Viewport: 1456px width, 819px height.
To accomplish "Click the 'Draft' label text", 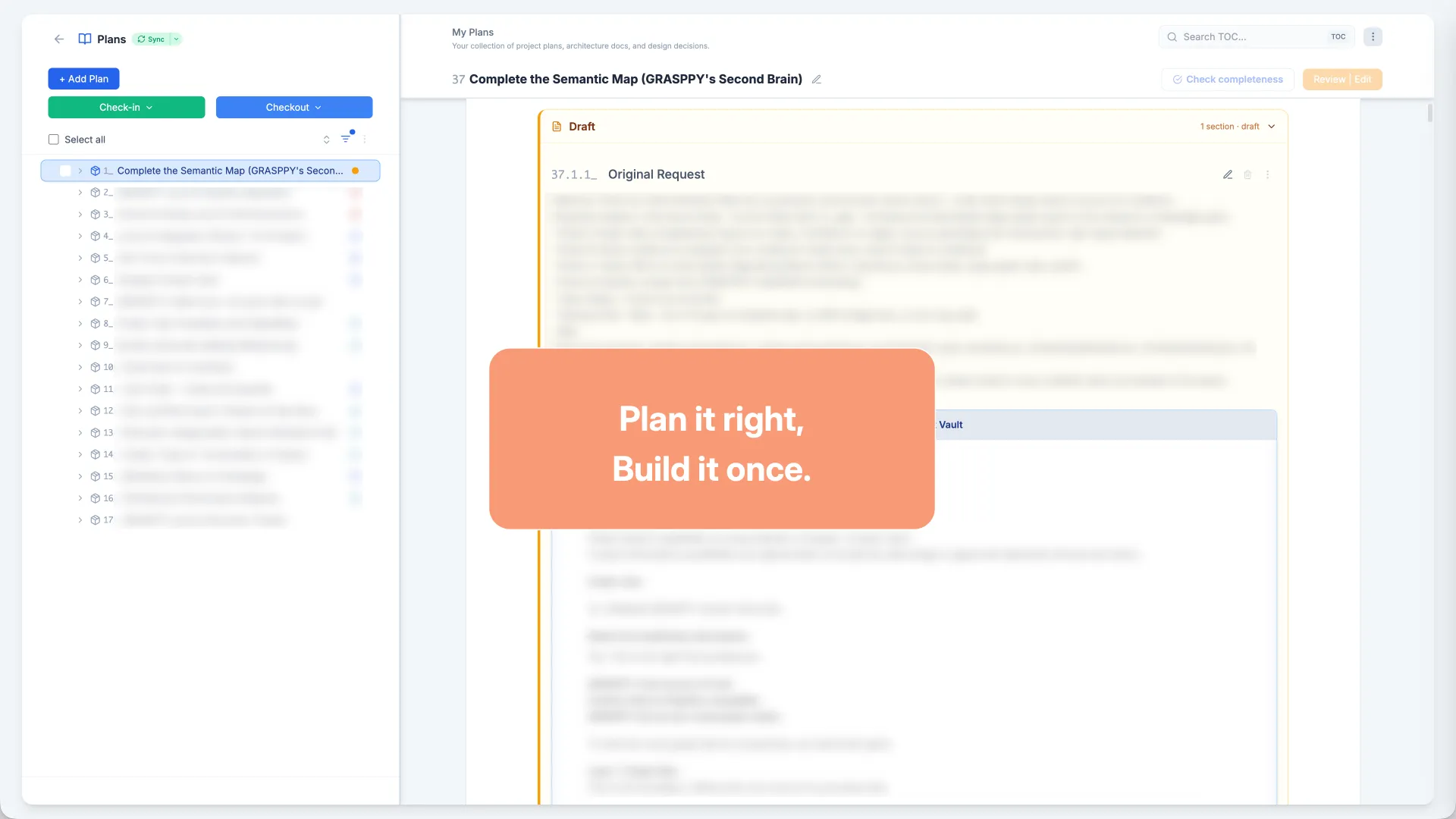I will (582, 127).
